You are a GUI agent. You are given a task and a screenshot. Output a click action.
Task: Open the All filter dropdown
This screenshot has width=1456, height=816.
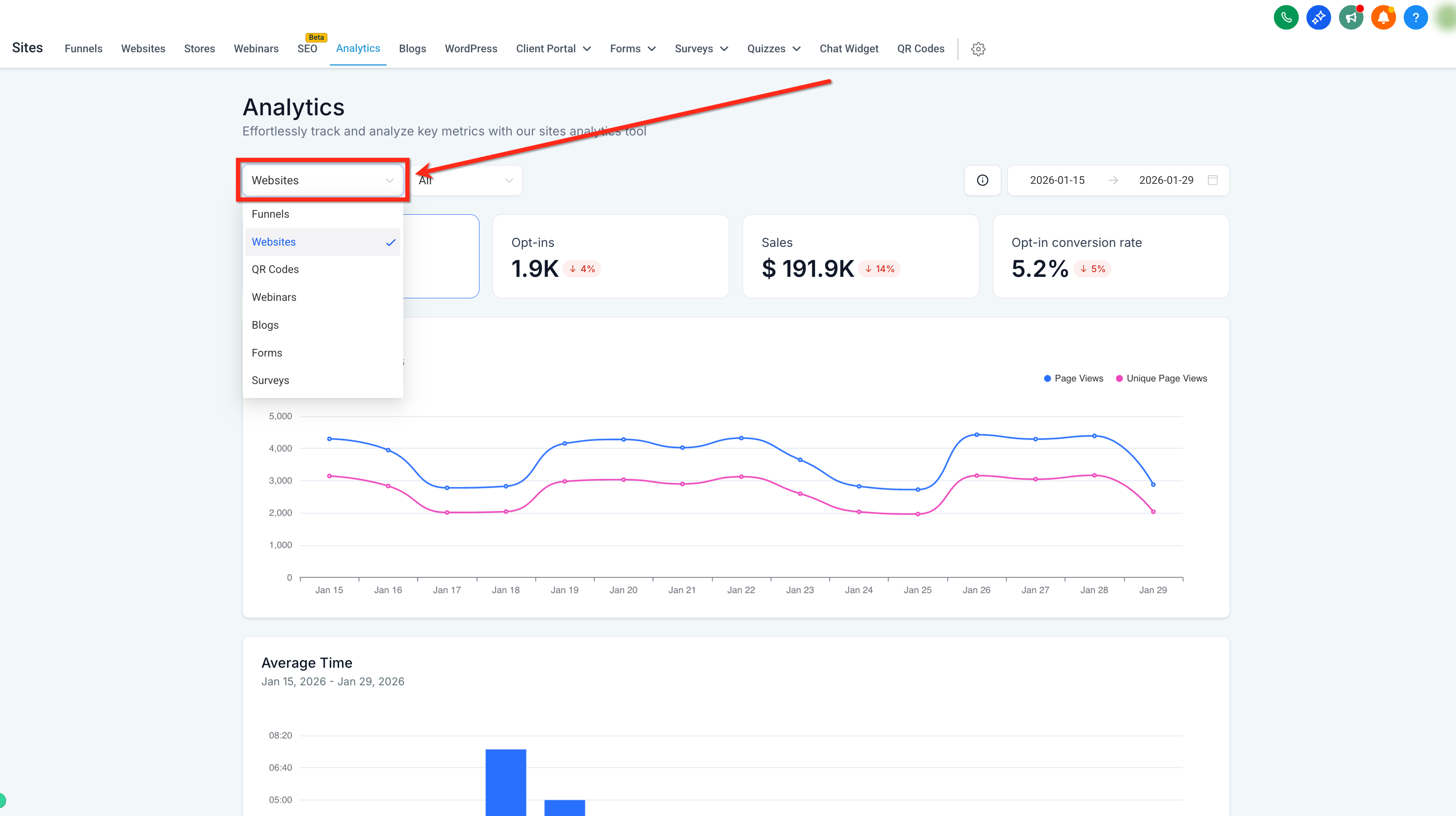(466, 180)
